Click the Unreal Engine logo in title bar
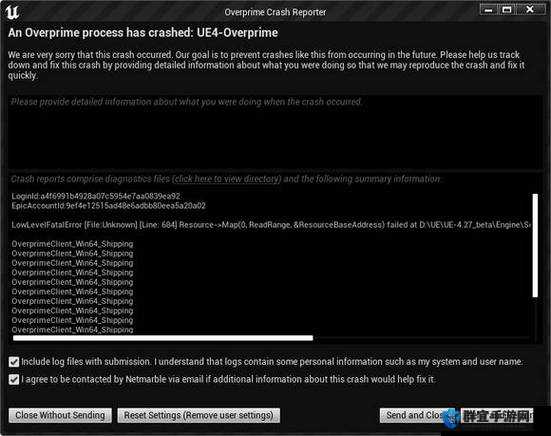 (x=12, y=12)
